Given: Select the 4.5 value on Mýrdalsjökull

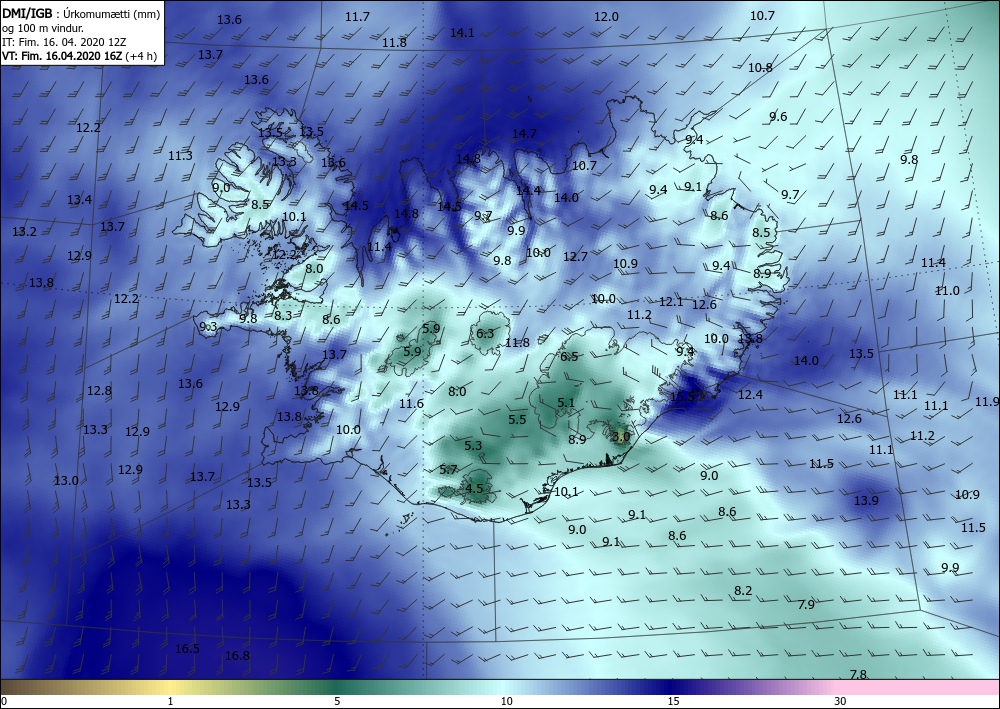Looking at the screenshot, I should pyautogui.click(x=474, y=488).
